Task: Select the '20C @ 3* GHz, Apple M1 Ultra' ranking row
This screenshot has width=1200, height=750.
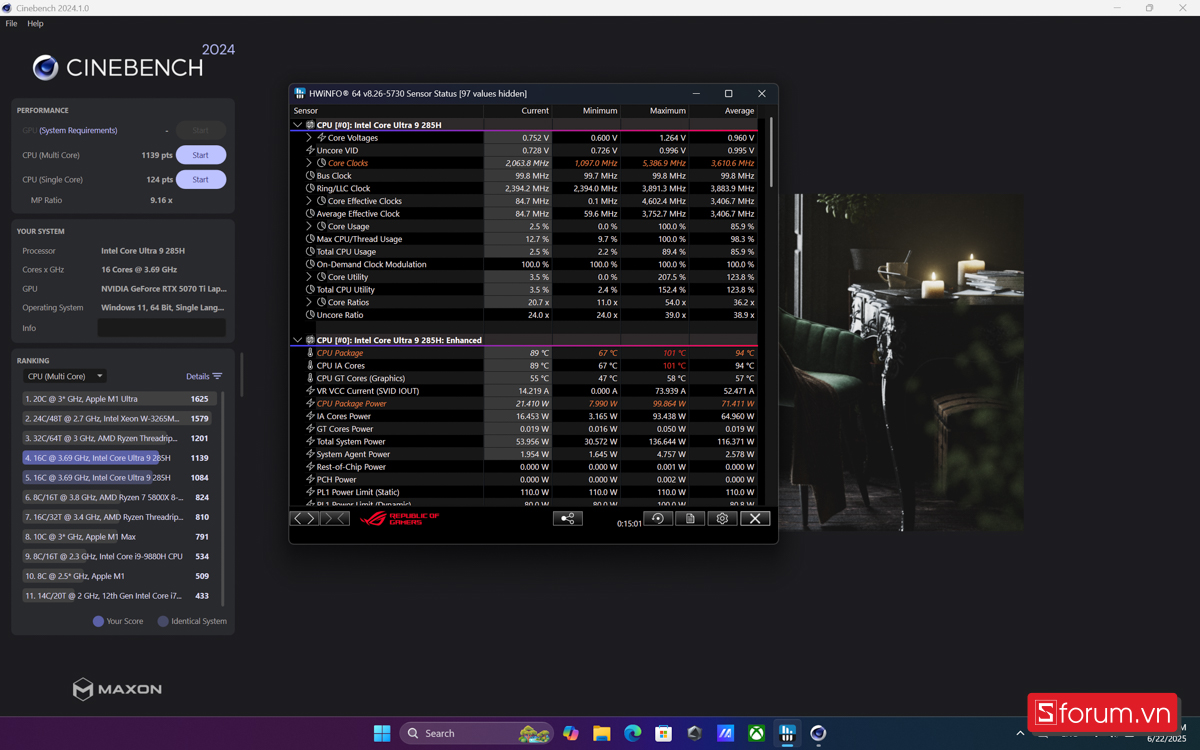Action: pyautogui.click(x=119, y=399)
